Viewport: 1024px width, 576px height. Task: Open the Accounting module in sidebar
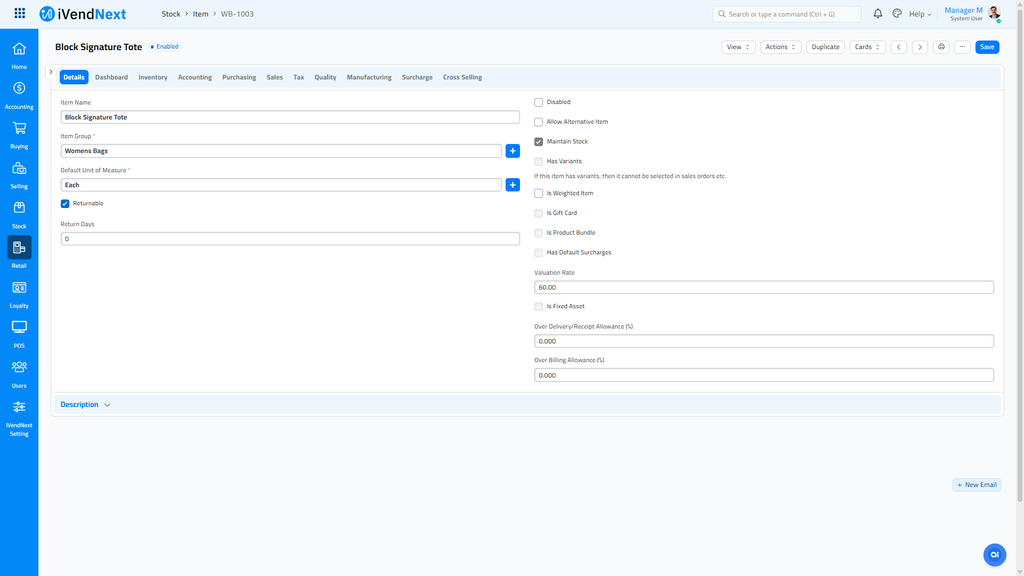pyautogui.click(x=19, y=89)
